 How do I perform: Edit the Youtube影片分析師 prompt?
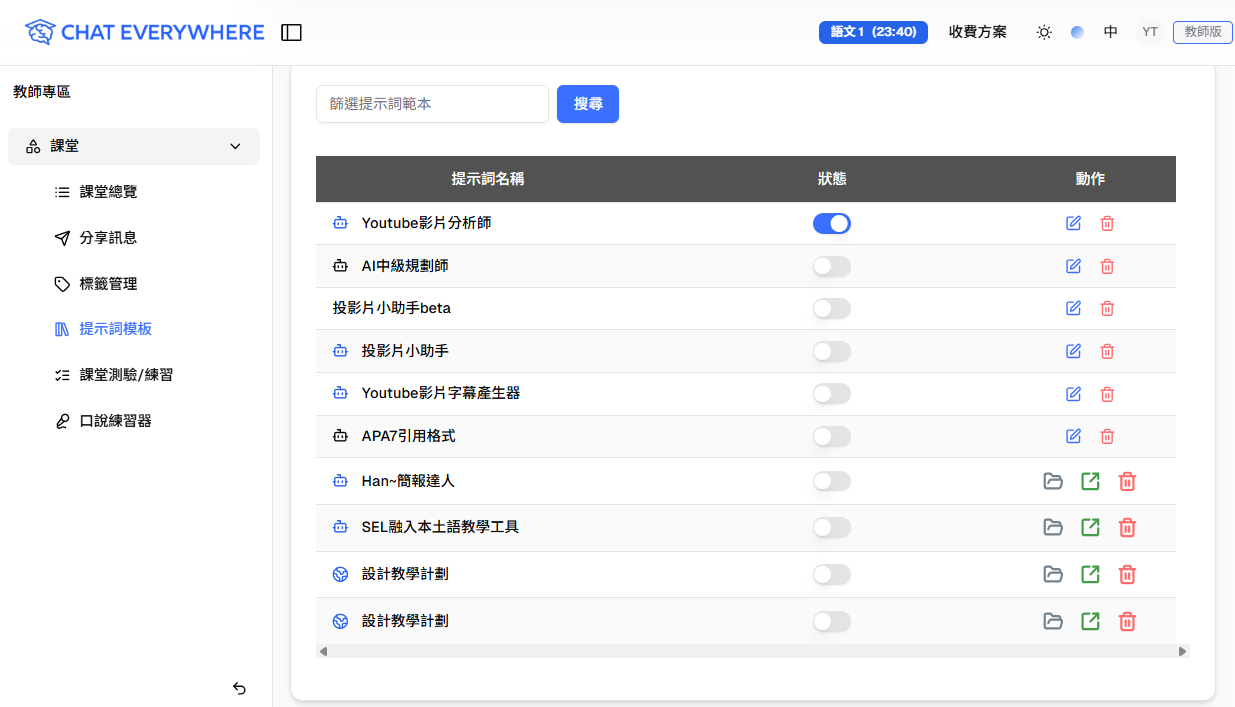pyautogui.click(x=1074, y=223)
